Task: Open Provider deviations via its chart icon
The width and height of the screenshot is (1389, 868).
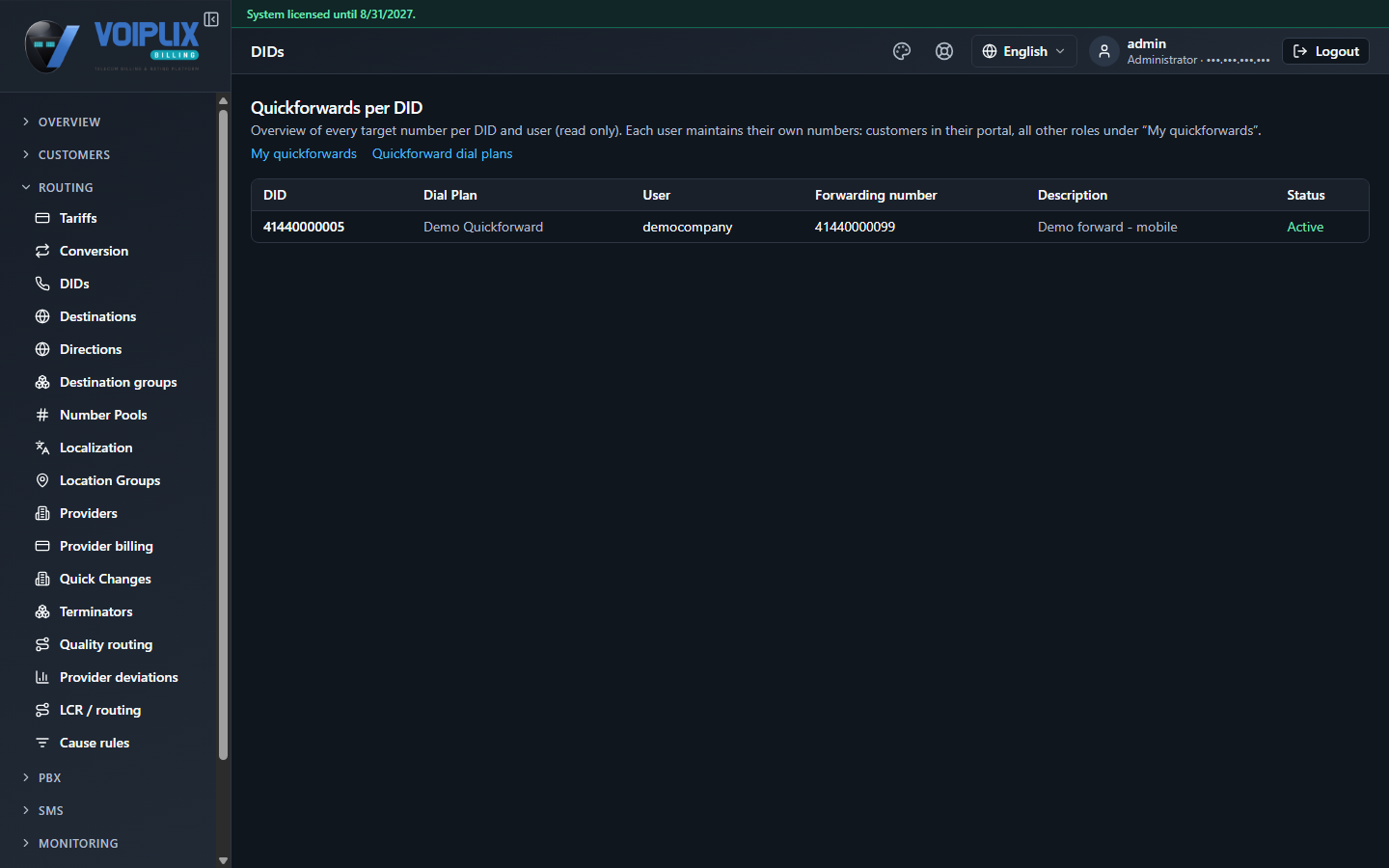Action: coord(42,677)
